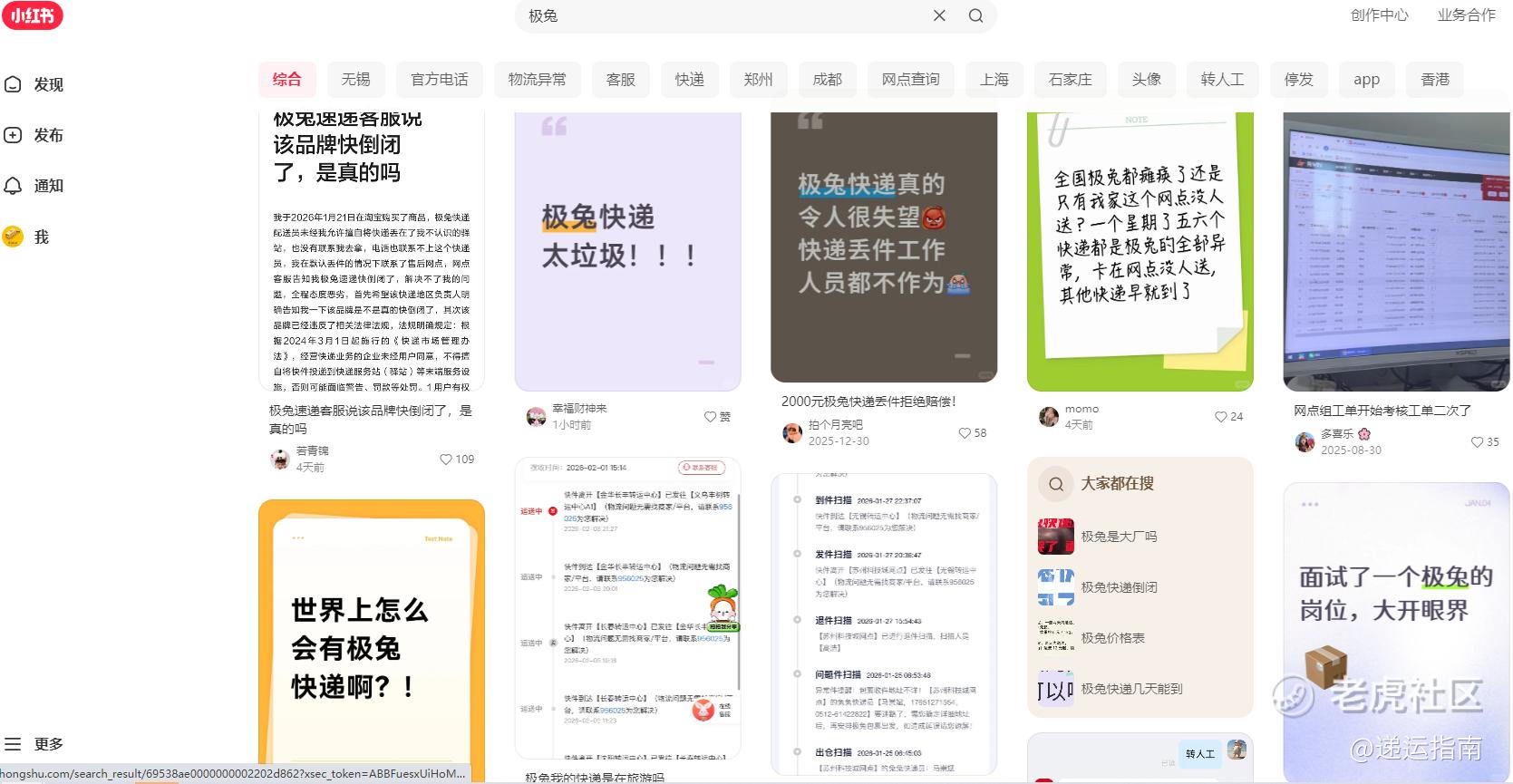Open the 极兔快递真的令人很失望 post cover

point(884,247)
